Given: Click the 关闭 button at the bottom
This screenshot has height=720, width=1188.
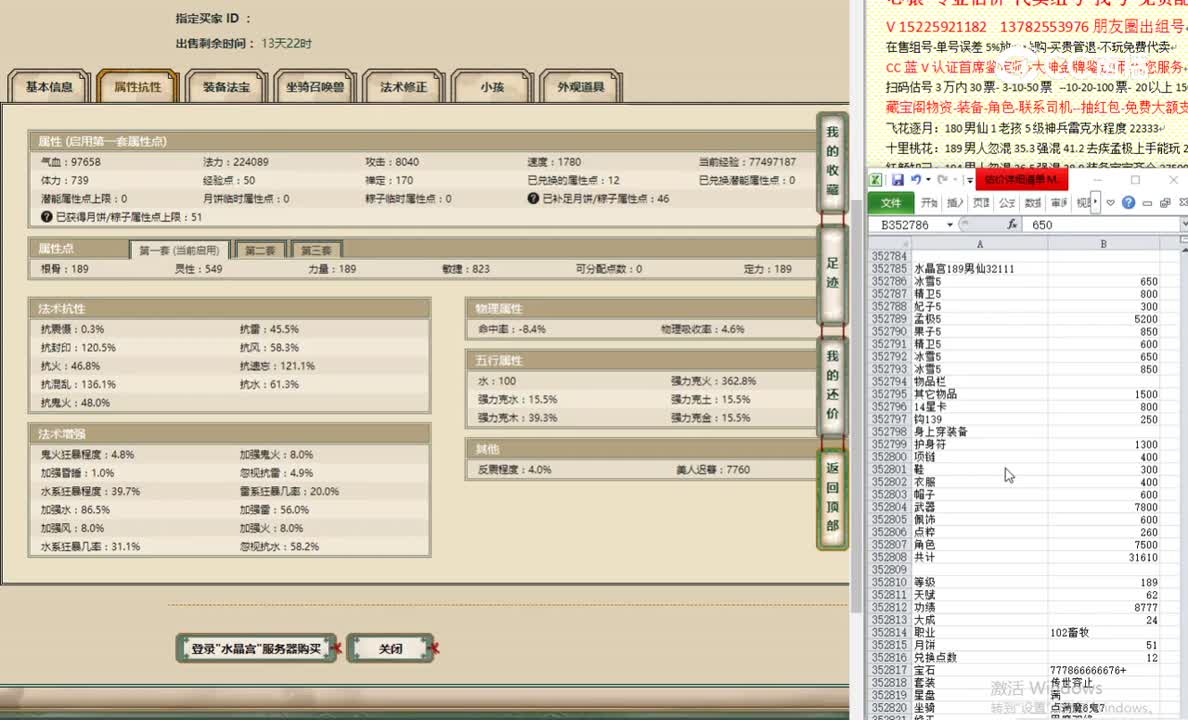Looking at the screenshot, I should 390,648.
